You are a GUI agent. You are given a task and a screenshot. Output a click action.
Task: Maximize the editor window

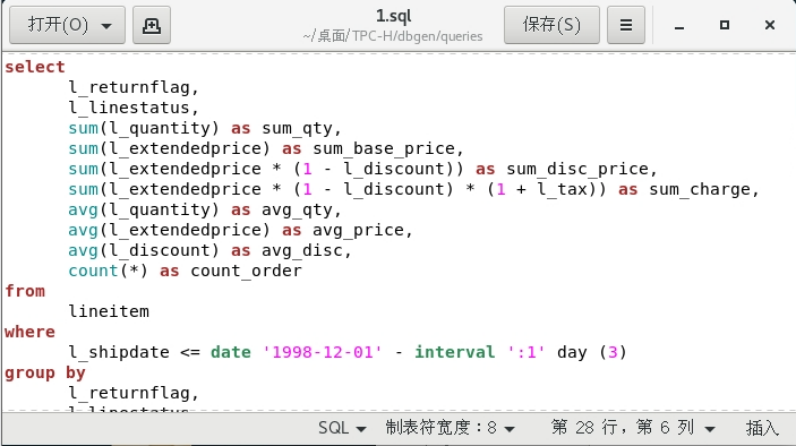click(x=724, y=25)
